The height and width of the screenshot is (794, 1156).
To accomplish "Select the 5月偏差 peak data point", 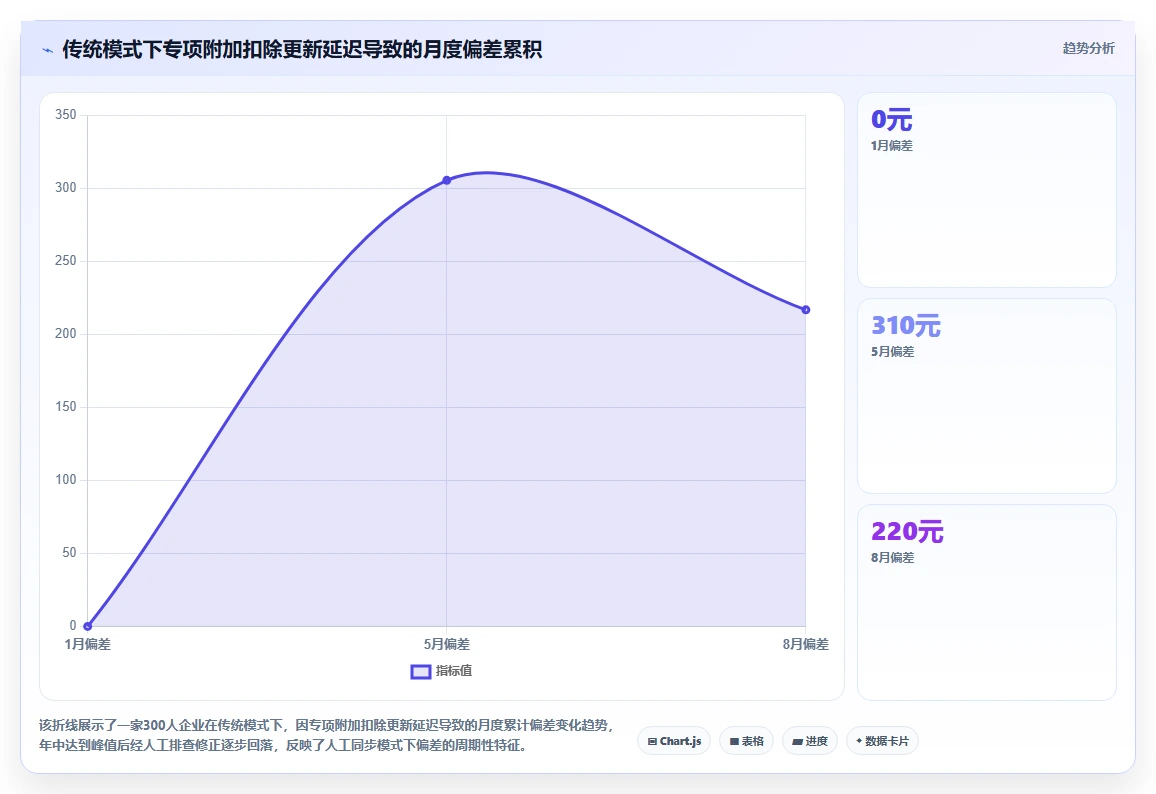I will (447, 180).
